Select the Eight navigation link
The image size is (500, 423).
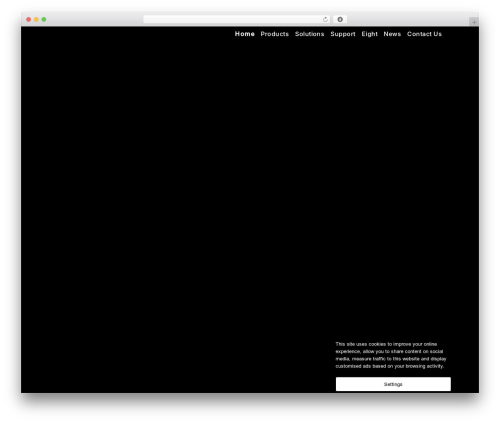[x=369, y=34]
